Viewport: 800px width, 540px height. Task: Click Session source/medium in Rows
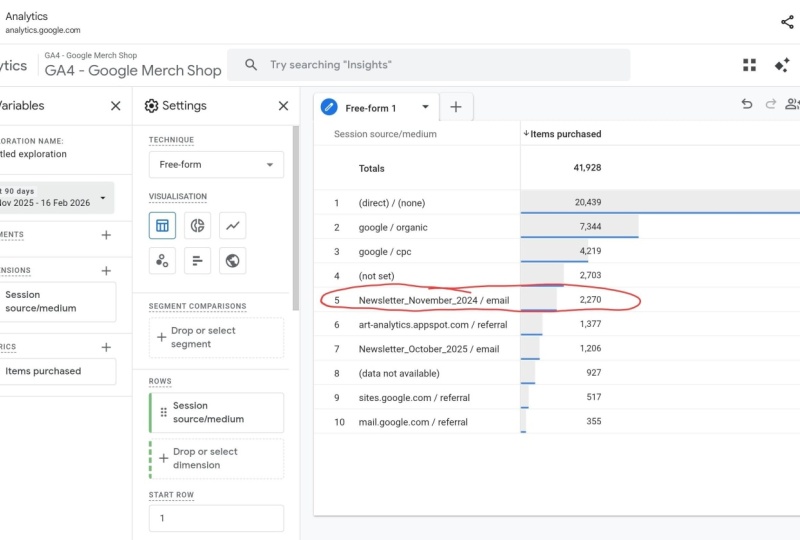(x=216, y=412)
